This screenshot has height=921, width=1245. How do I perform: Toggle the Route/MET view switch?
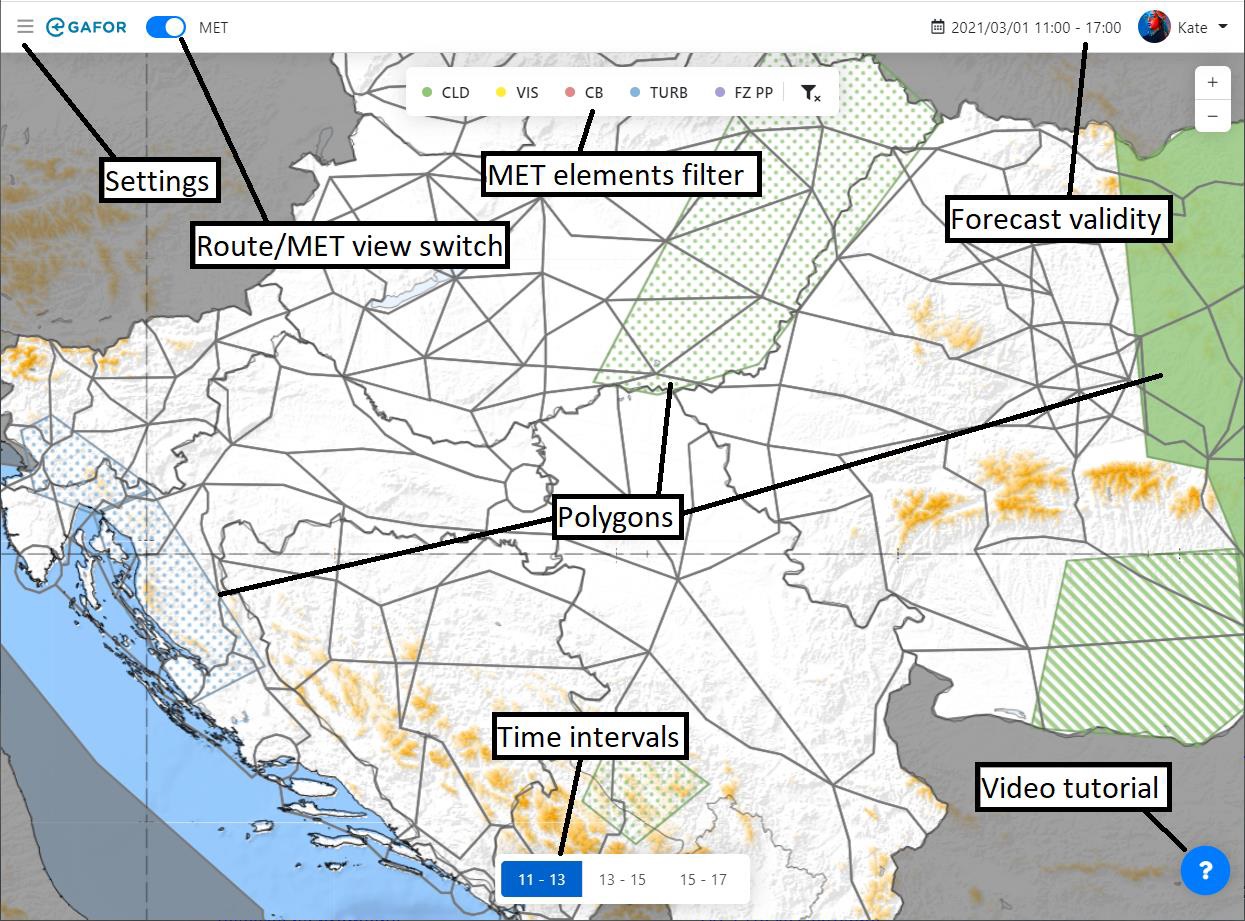click(x=165, y=27)
